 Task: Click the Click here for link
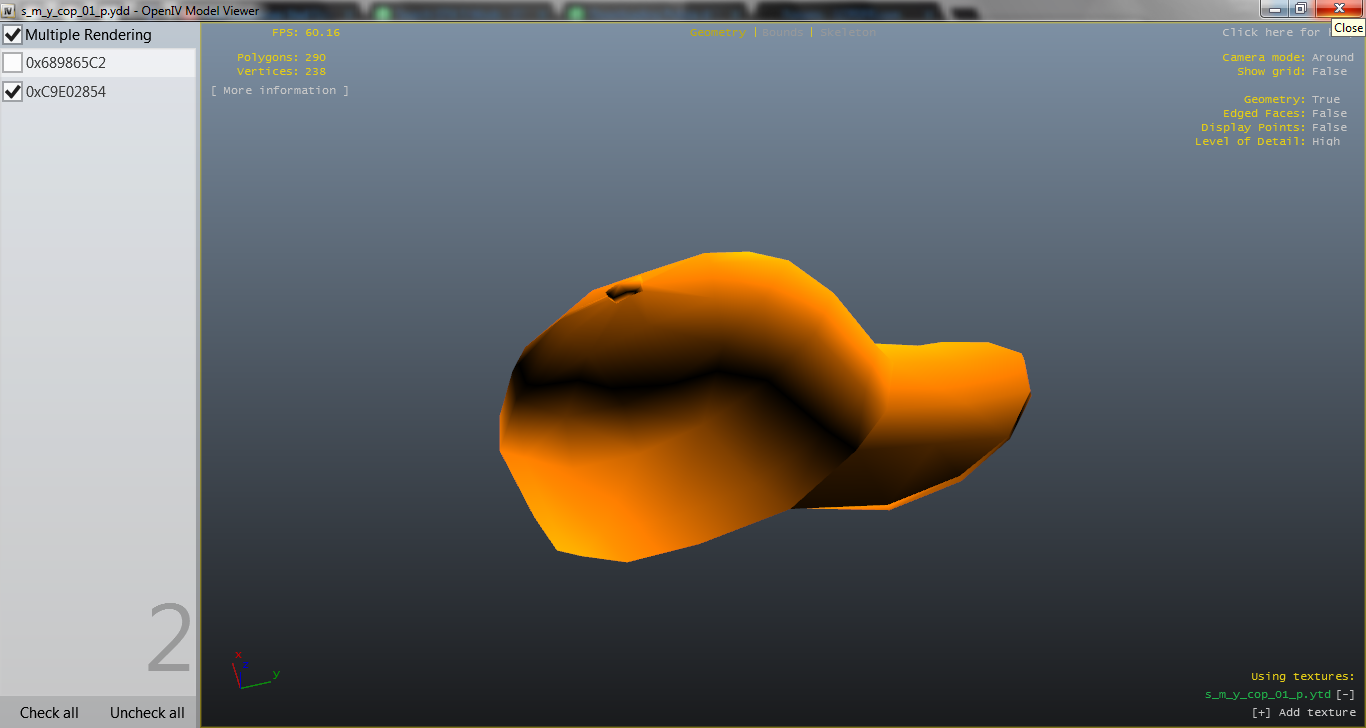click(x=1276, y=33)
